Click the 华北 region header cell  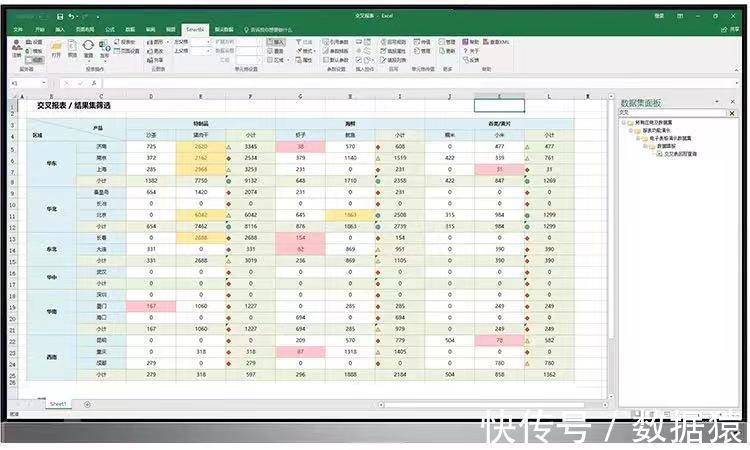click(52, 209)
